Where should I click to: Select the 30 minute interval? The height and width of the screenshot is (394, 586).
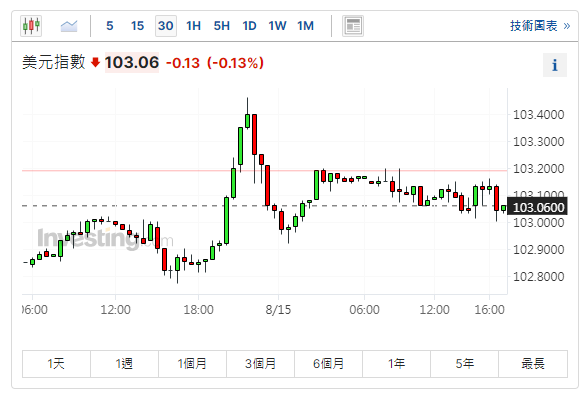point(166,26)
